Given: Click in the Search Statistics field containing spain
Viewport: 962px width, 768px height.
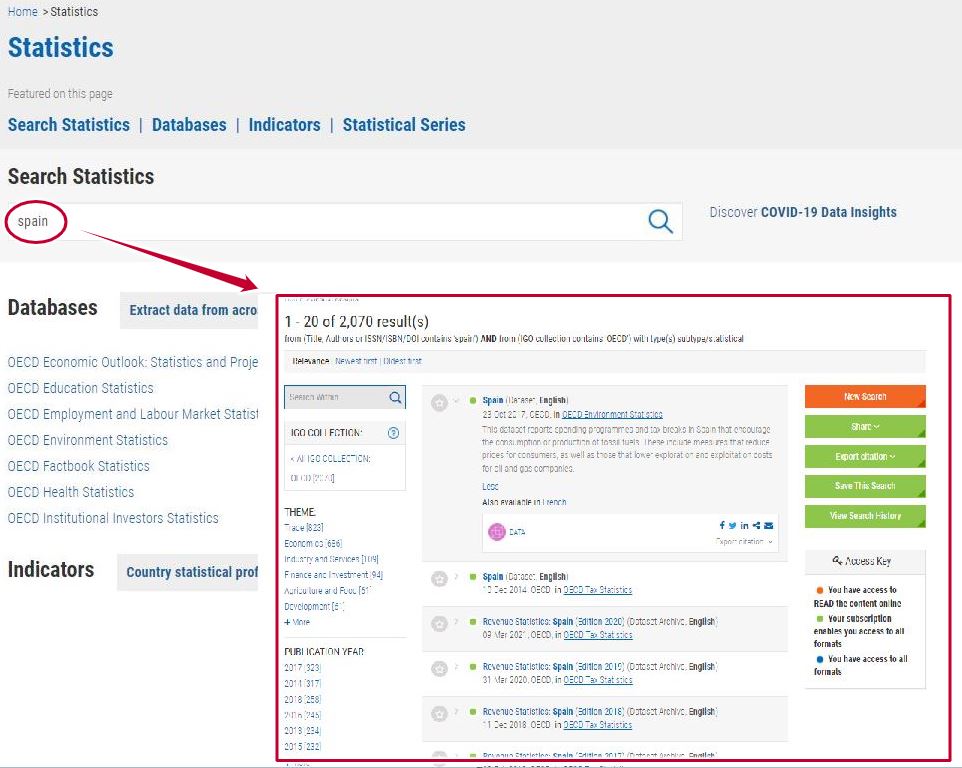Looking at the screenshot, I should [x=344, y=221].
